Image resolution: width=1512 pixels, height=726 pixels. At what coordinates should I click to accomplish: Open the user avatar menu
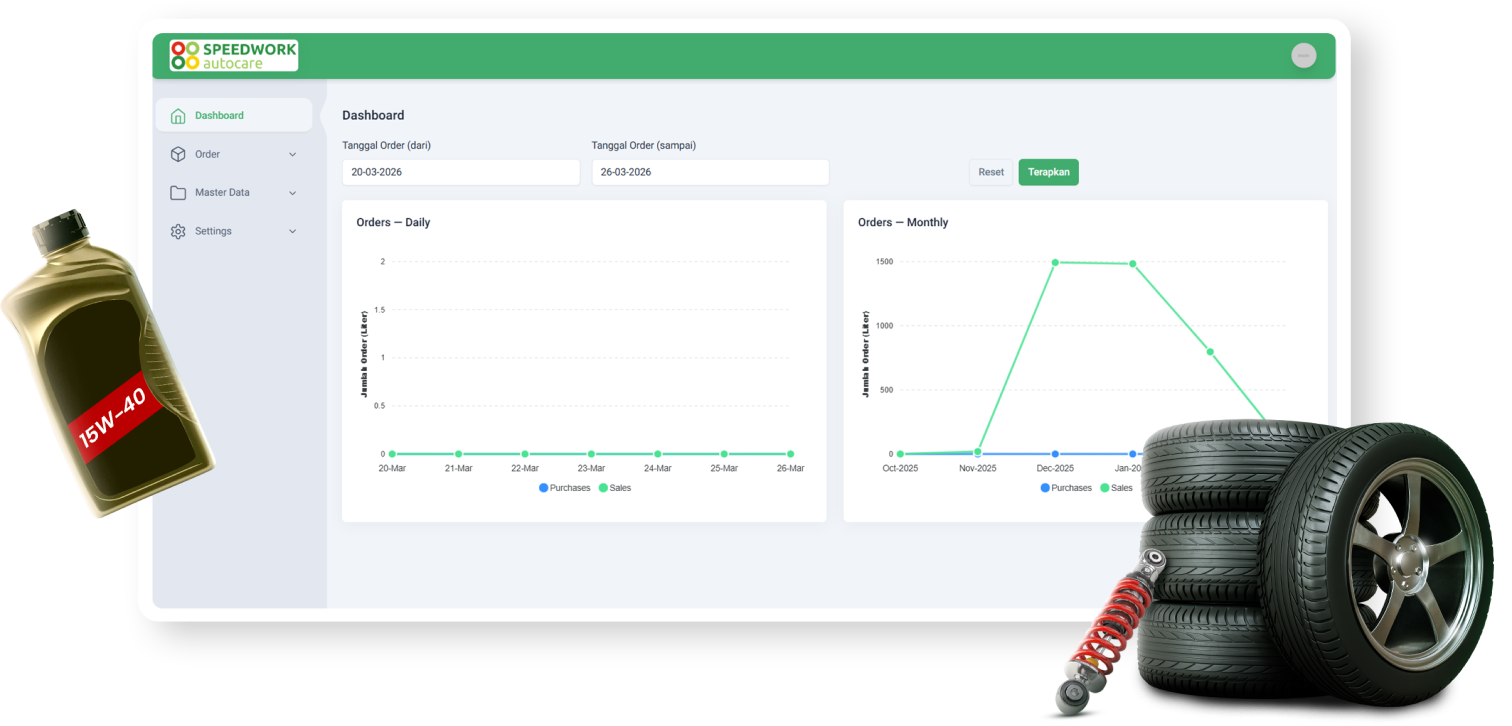click(x=1303, y=56)
